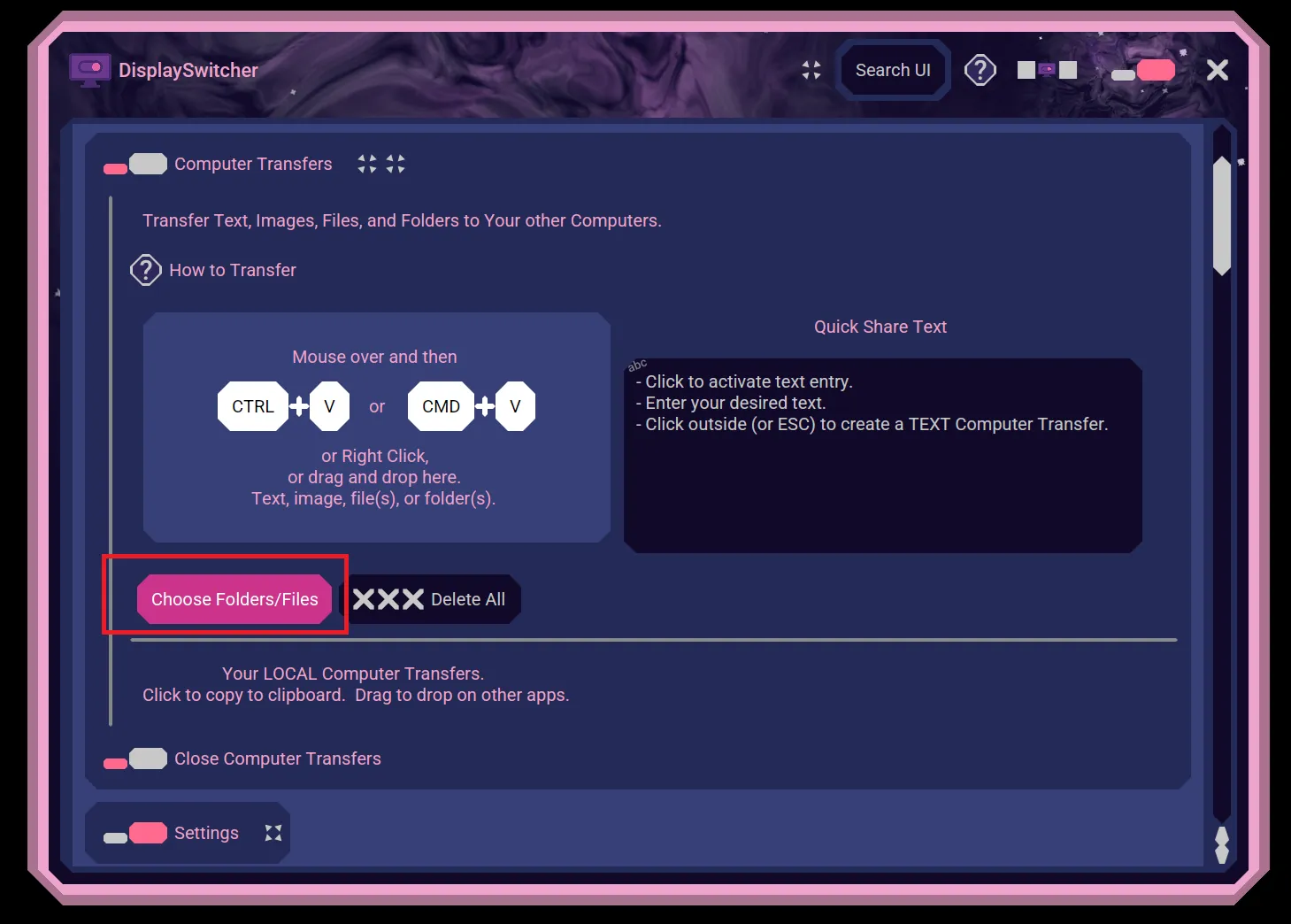This screenshot has width=1291, height=924.
Task: Click the Delete All button
Action: coord(430,599)
